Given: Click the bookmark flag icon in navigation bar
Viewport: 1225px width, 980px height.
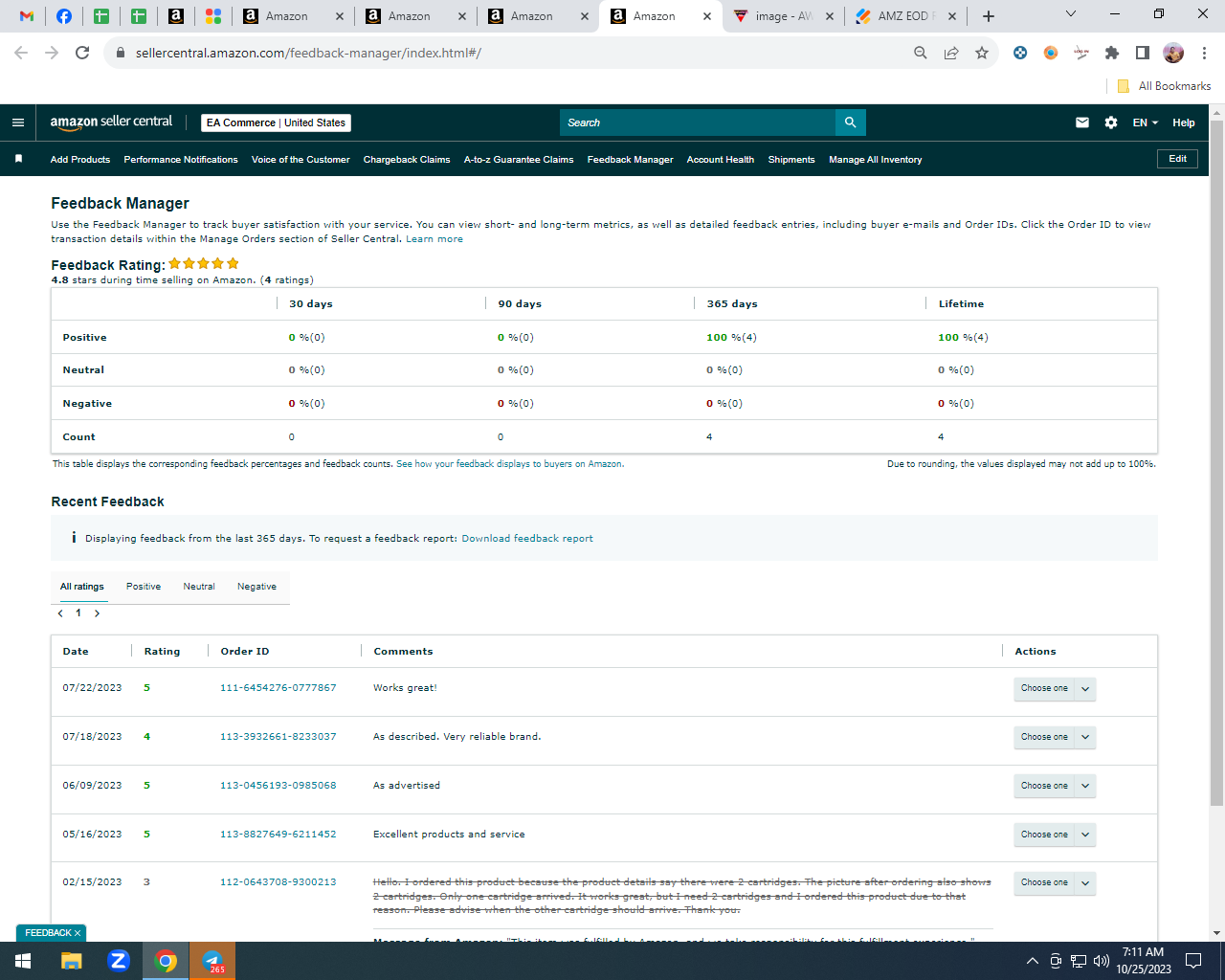Looking at the screenshot, I should pos(18,159).
